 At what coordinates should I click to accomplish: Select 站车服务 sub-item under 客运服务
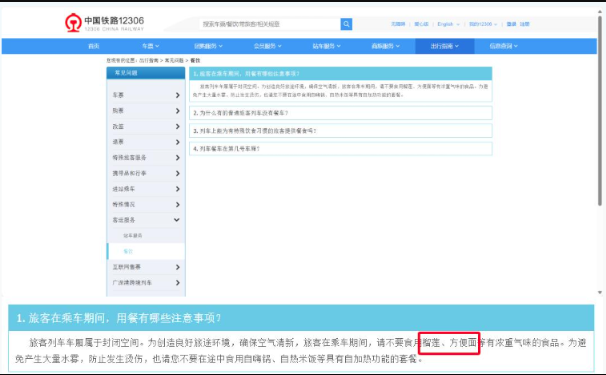[133, 235]
